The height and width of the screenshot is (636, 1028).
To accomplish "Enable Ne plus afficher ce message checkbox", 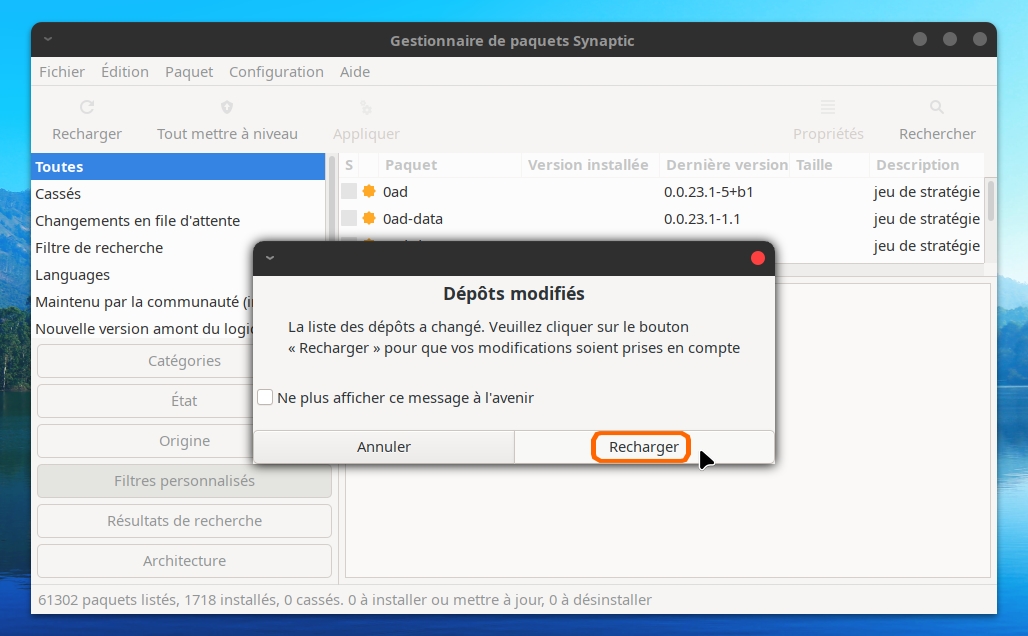I will click(x=265, y=397).
